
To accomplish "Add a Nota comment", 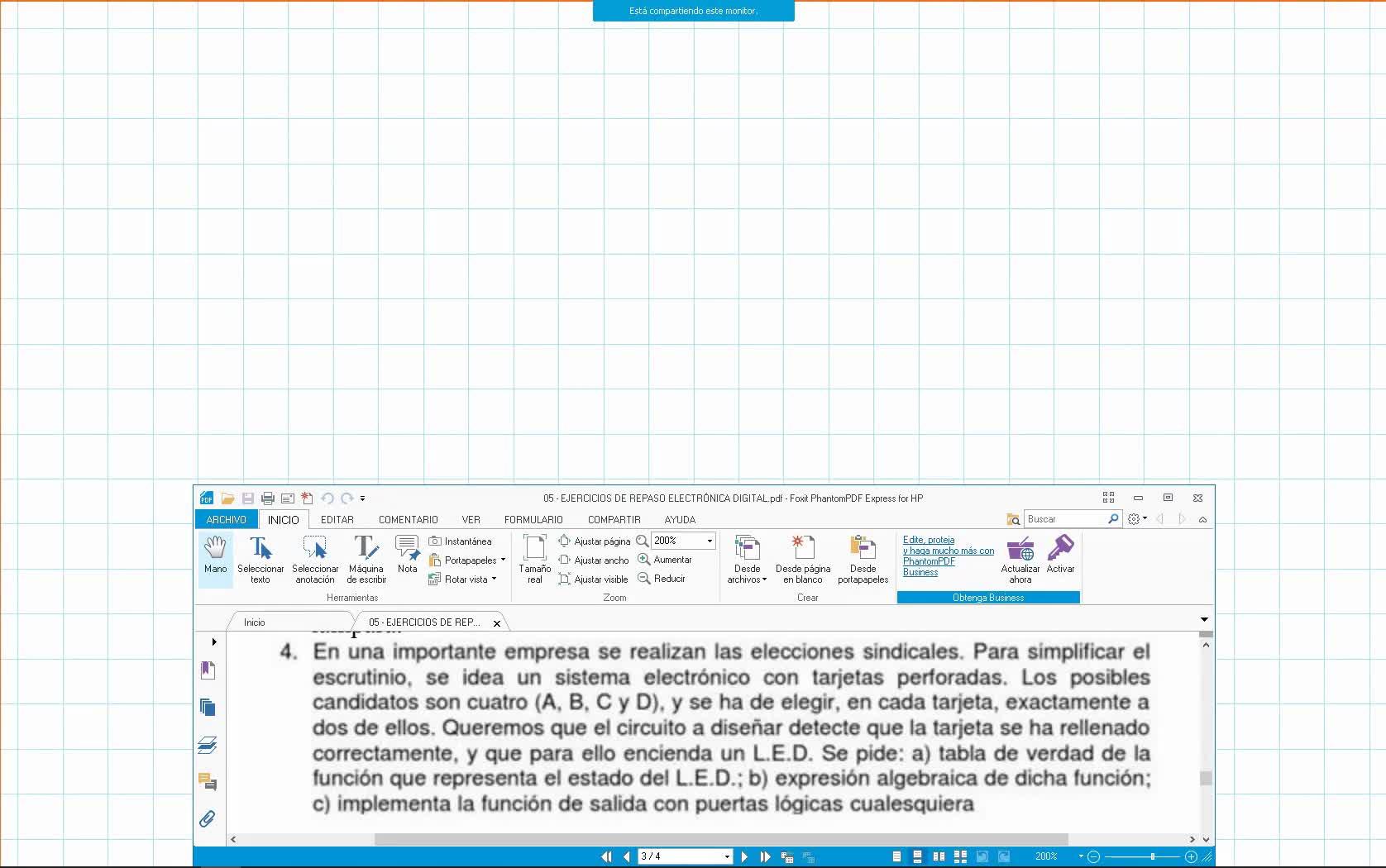I will (x=408, y=556).
